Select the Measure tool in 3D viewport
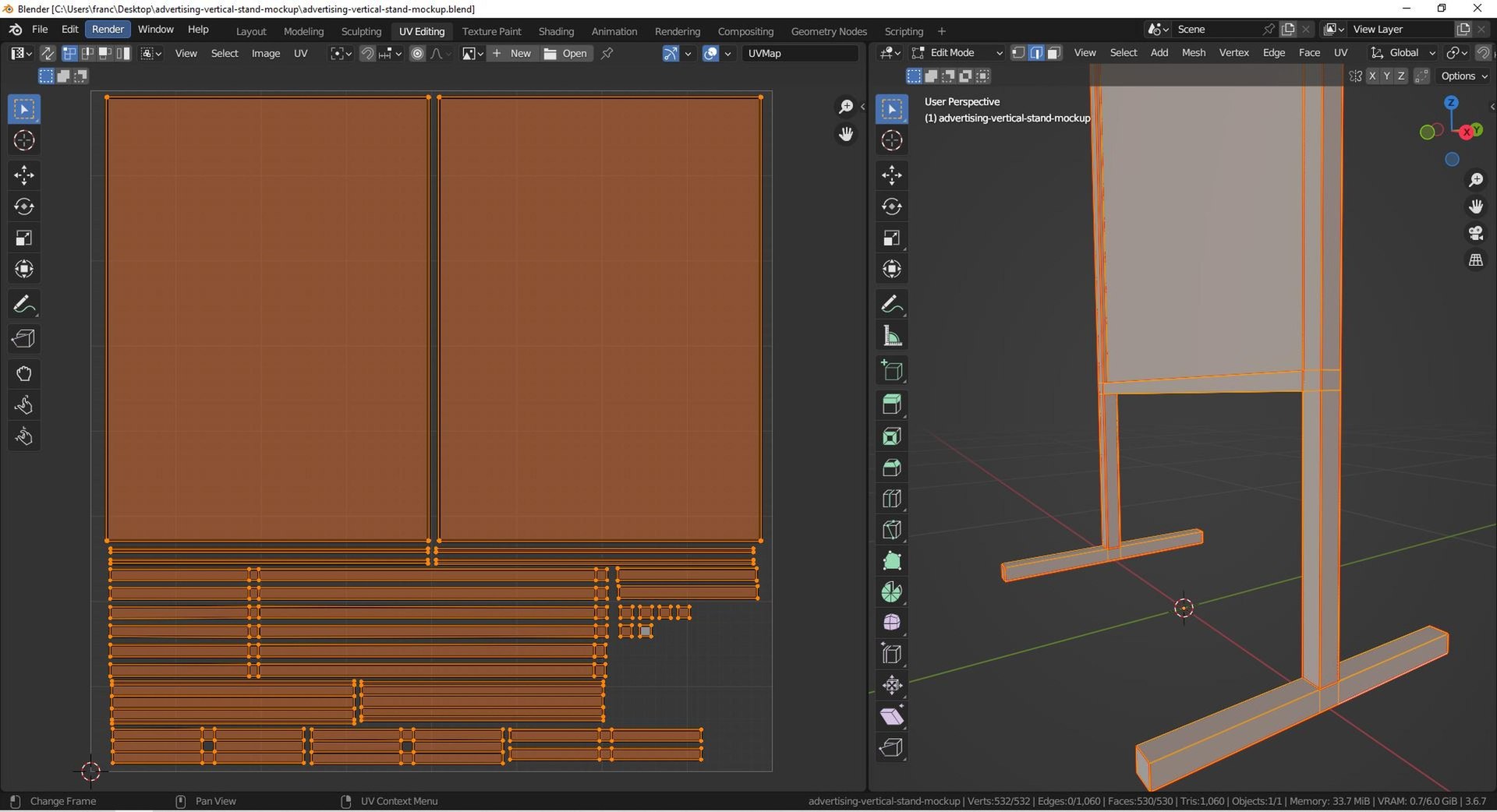1497x812 pixels. click(x=892, y=337)
